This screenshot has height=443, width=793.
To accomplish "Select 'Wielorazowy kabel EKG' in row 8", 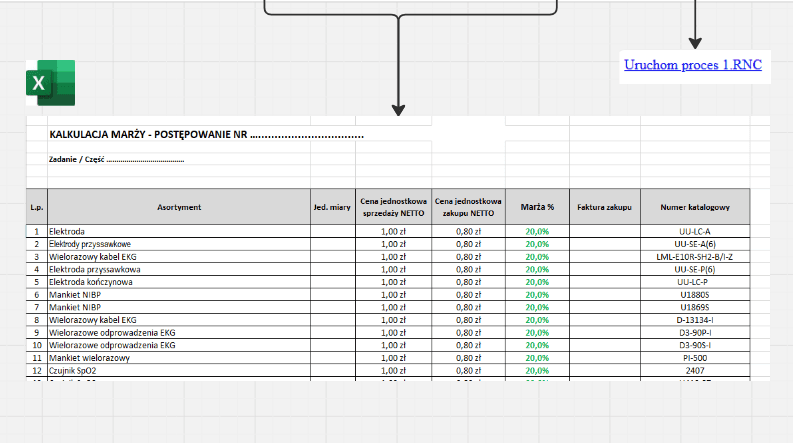I will tap(179, 320).
